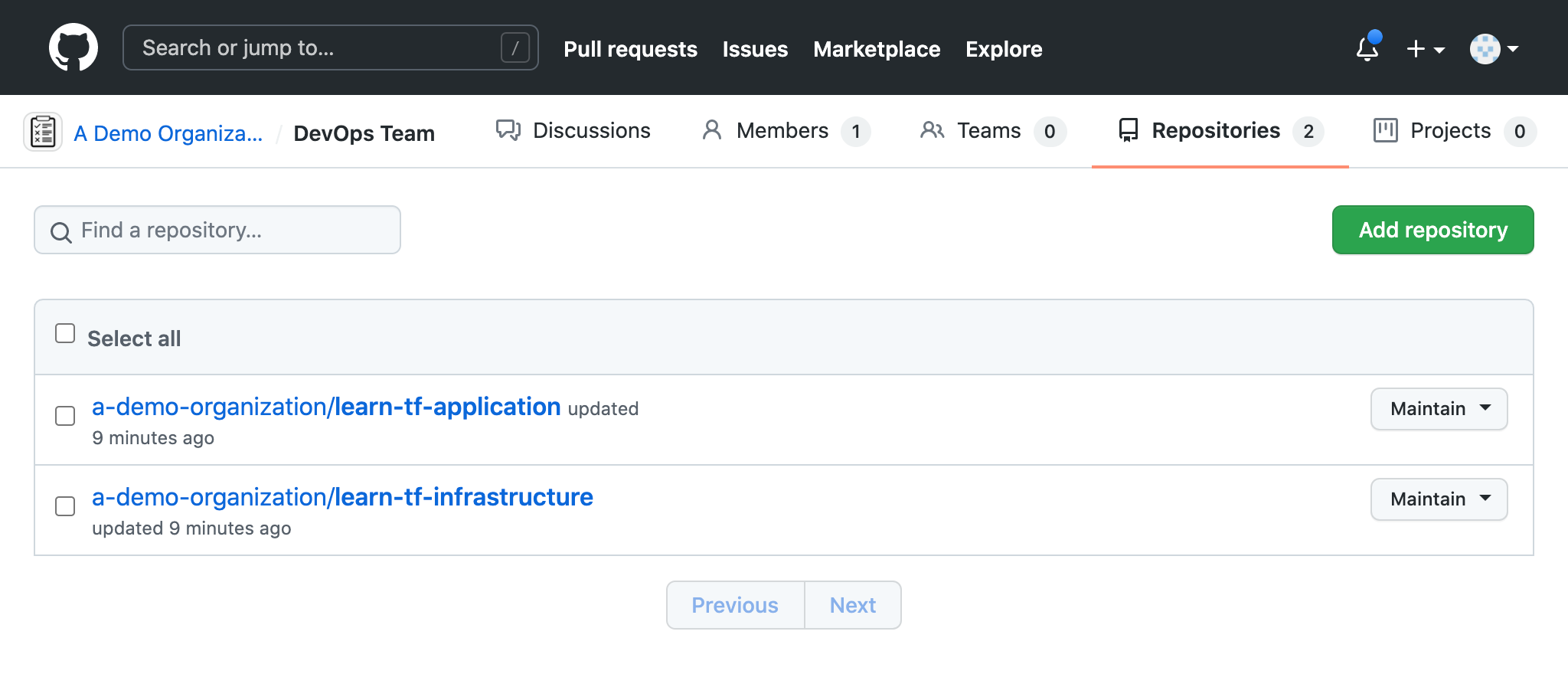
Task: Click the Next pagination button
Action: [853, 605]
